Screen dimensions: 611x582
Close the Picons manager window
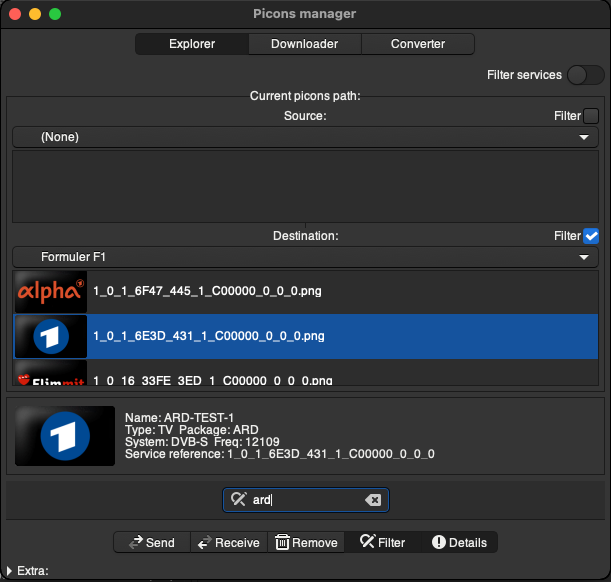(x=15, y=14)
